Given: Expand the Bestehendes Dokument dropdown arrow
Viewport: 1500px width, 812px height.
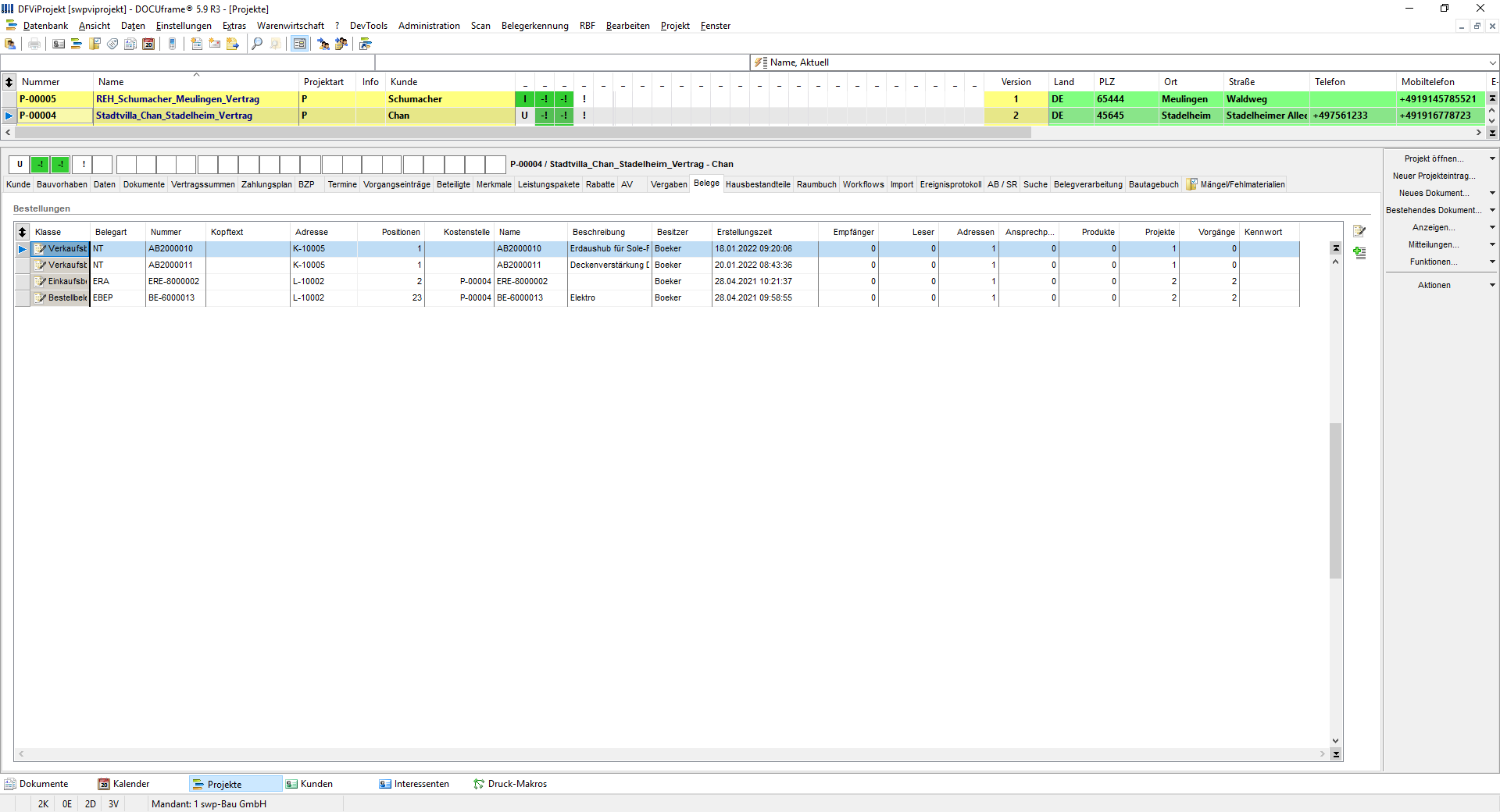Looking at the screenshot, I should click(x=1491, y=210).
